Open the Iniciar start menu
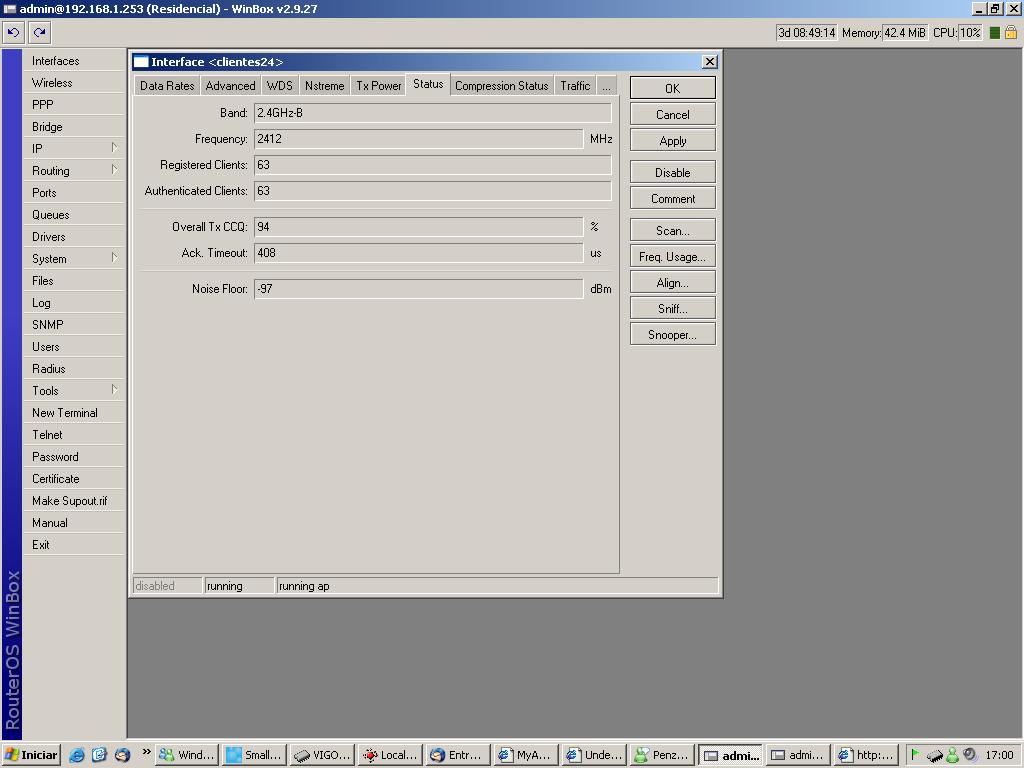The width and height of the screenshot is (1024, 768). click(x=31, y=755)
